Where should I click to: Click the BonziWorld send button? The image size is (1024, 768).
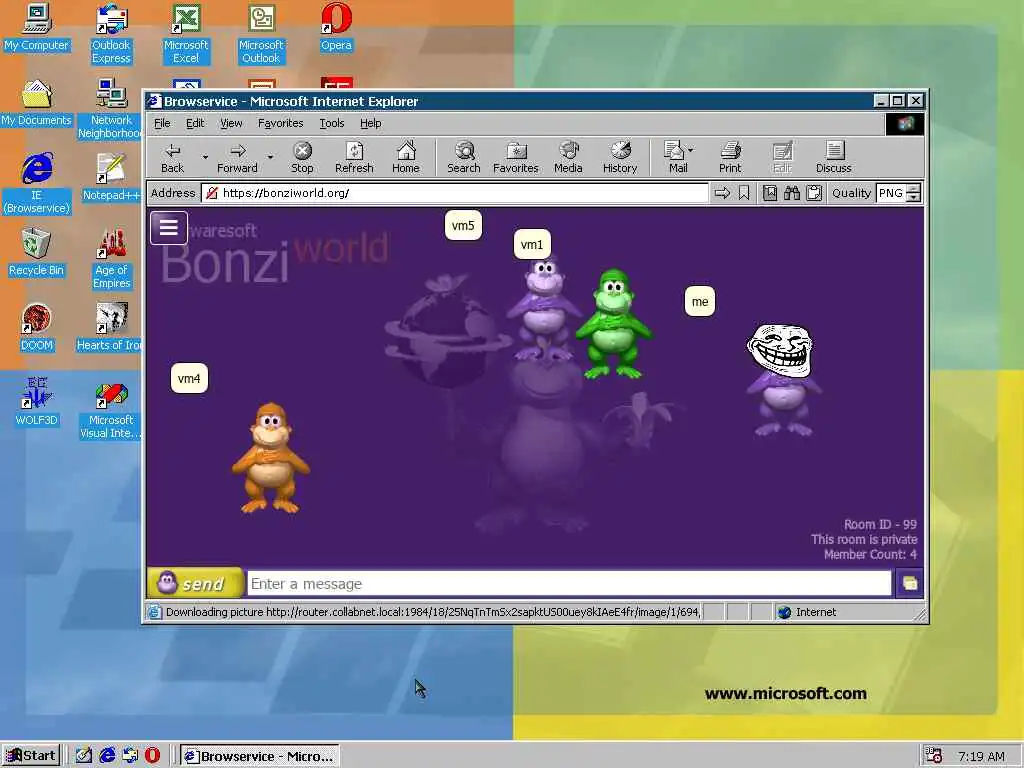195,583
